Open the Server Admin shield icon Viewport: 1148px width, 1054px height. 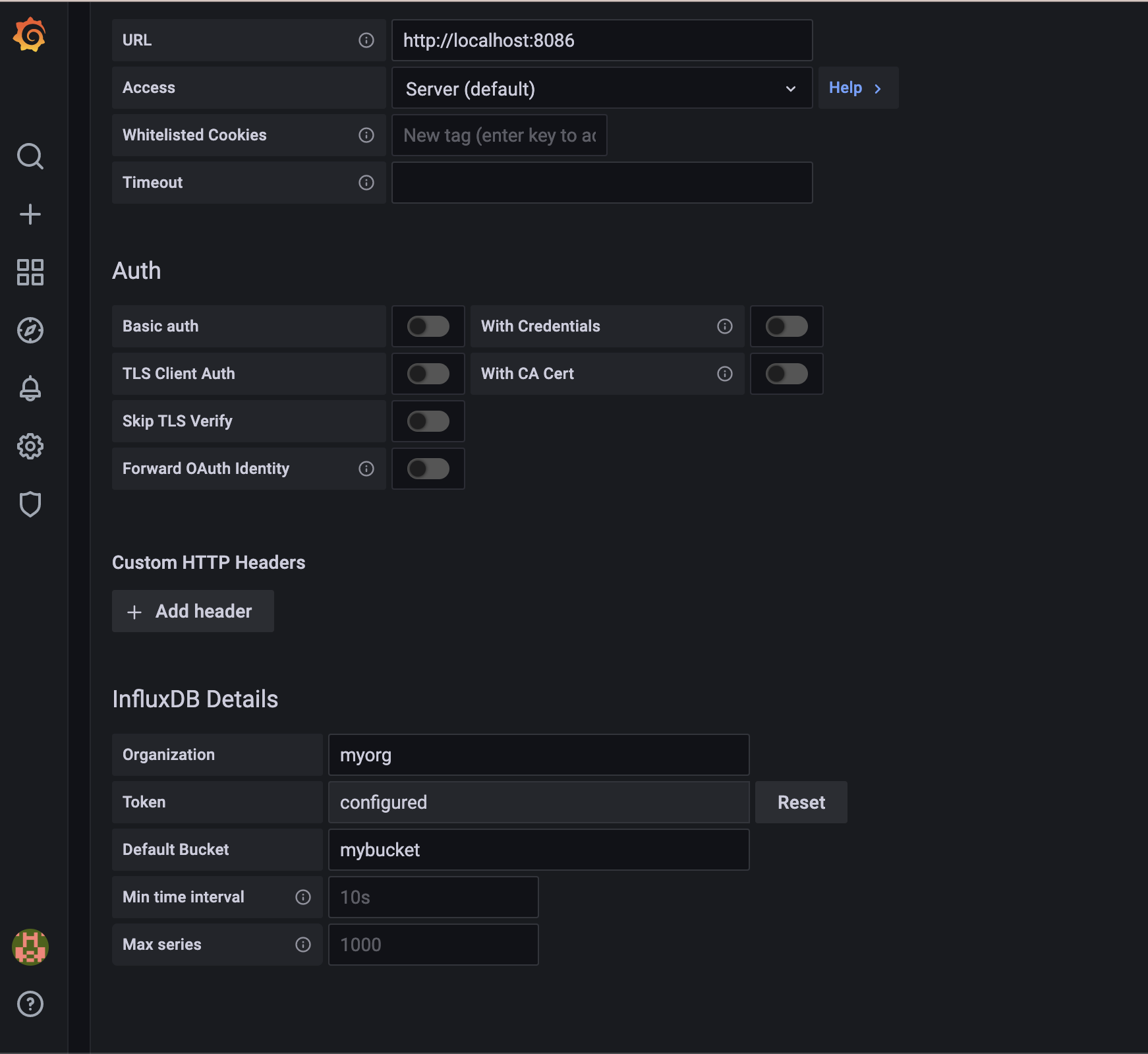[30, 504]
